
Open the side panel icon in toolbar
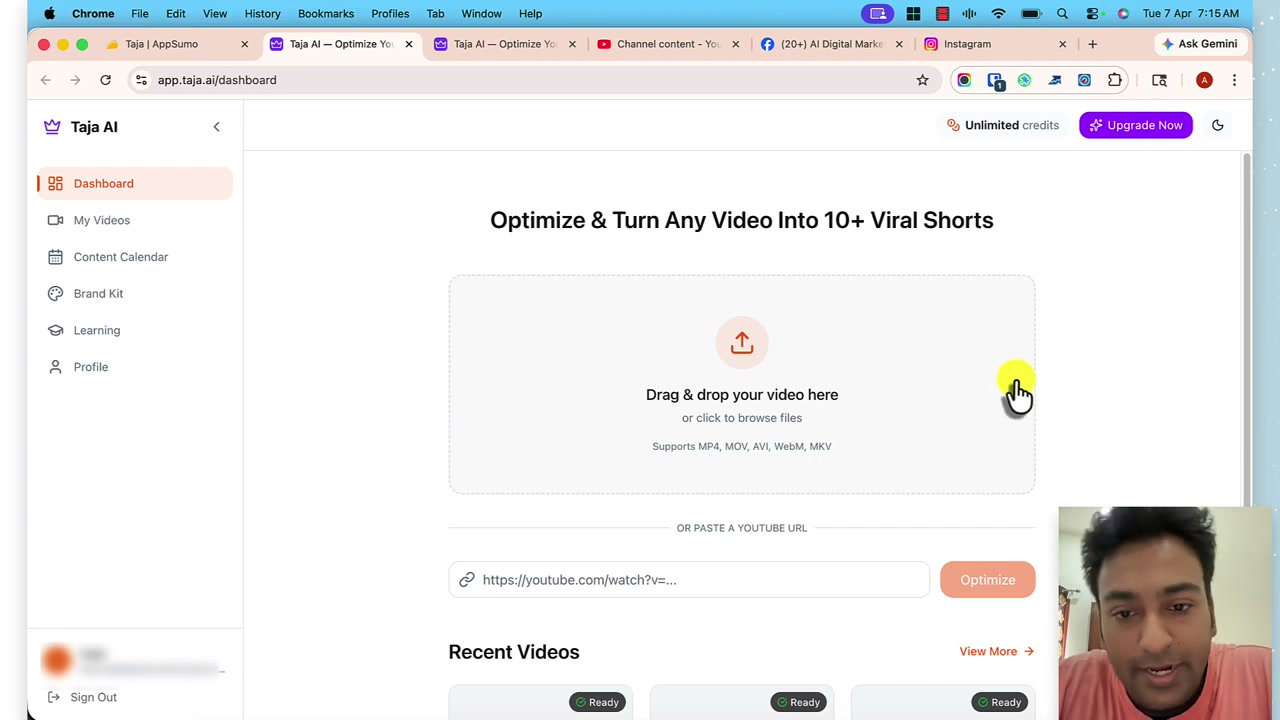[1159, 80]
